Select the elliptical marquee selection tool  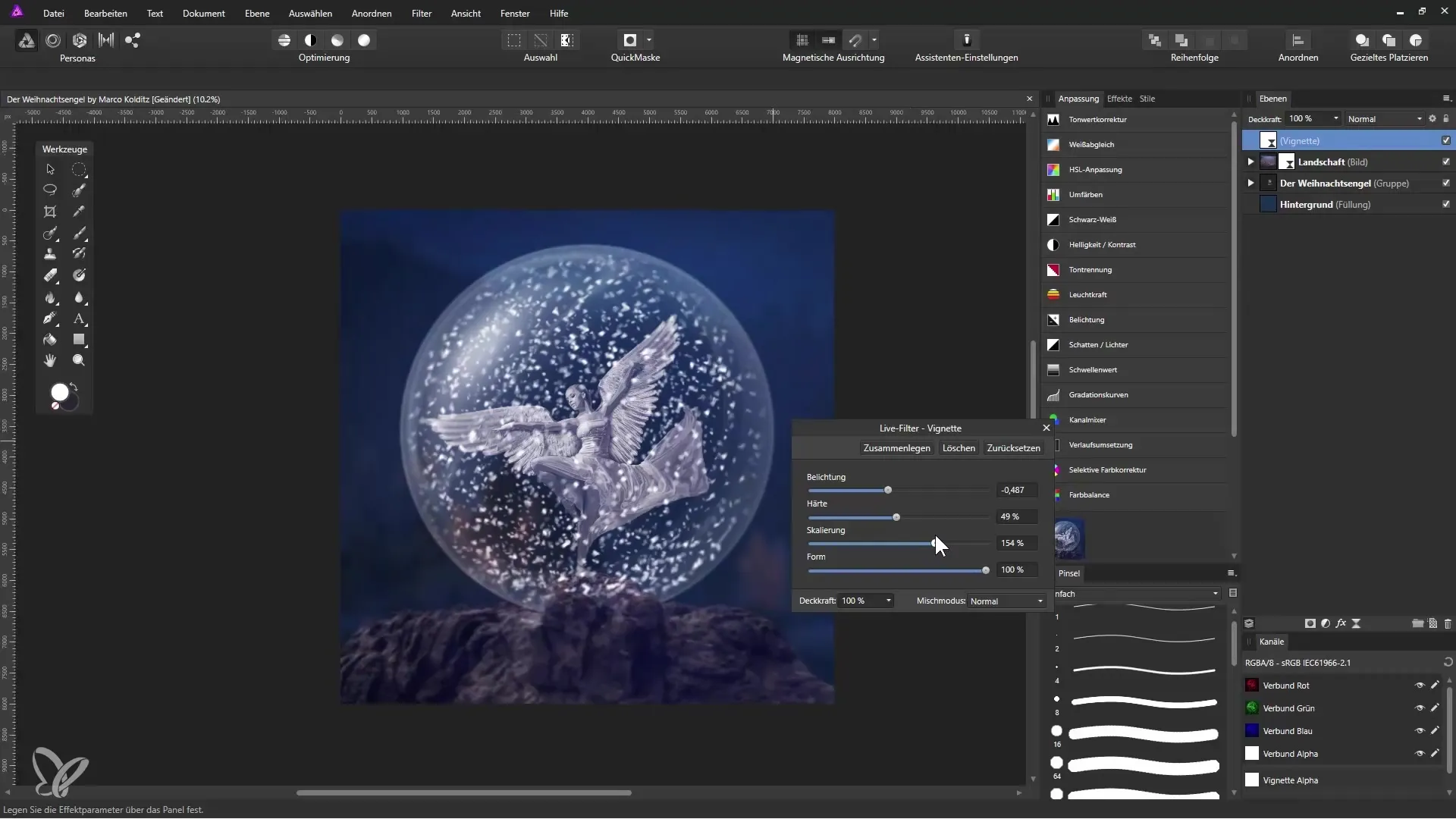[x=79, y=169]
